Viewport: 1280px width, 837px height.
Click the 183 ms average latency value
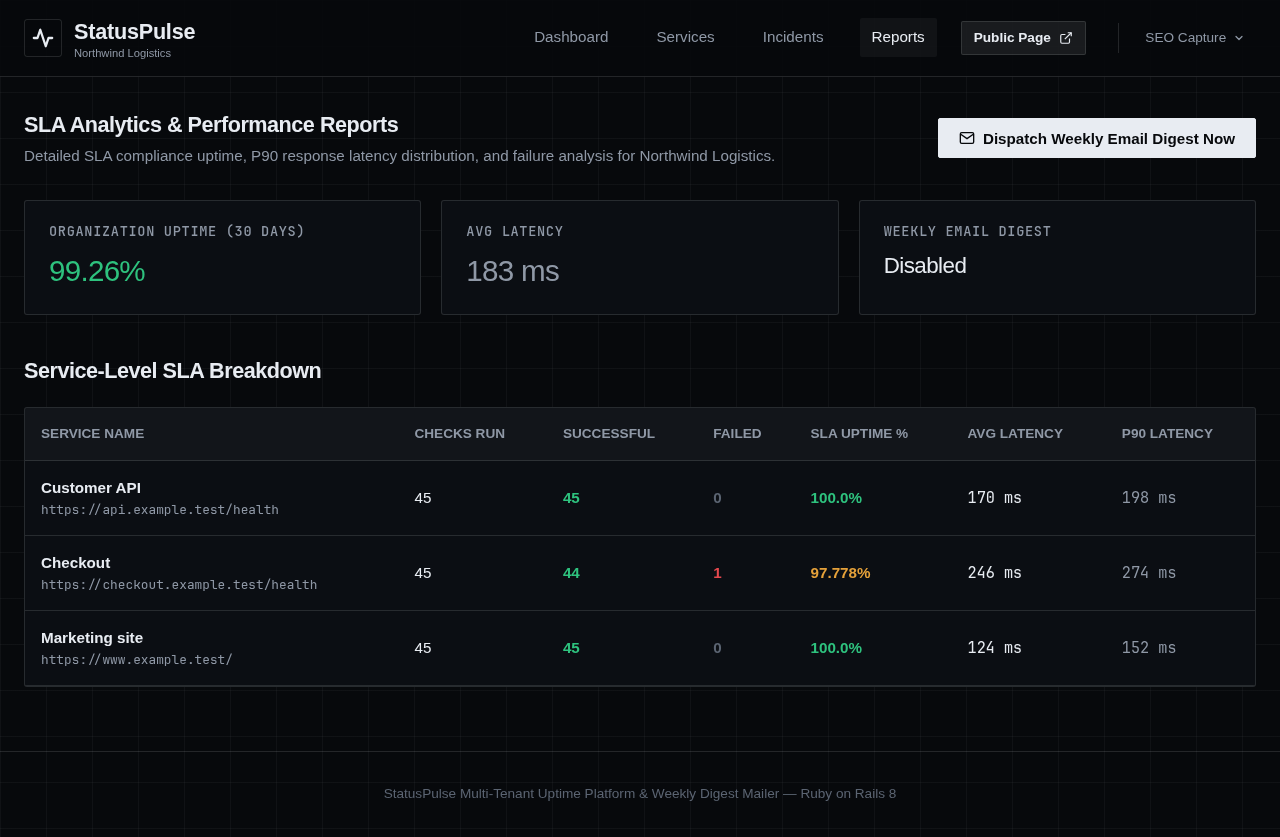point(512,271)
